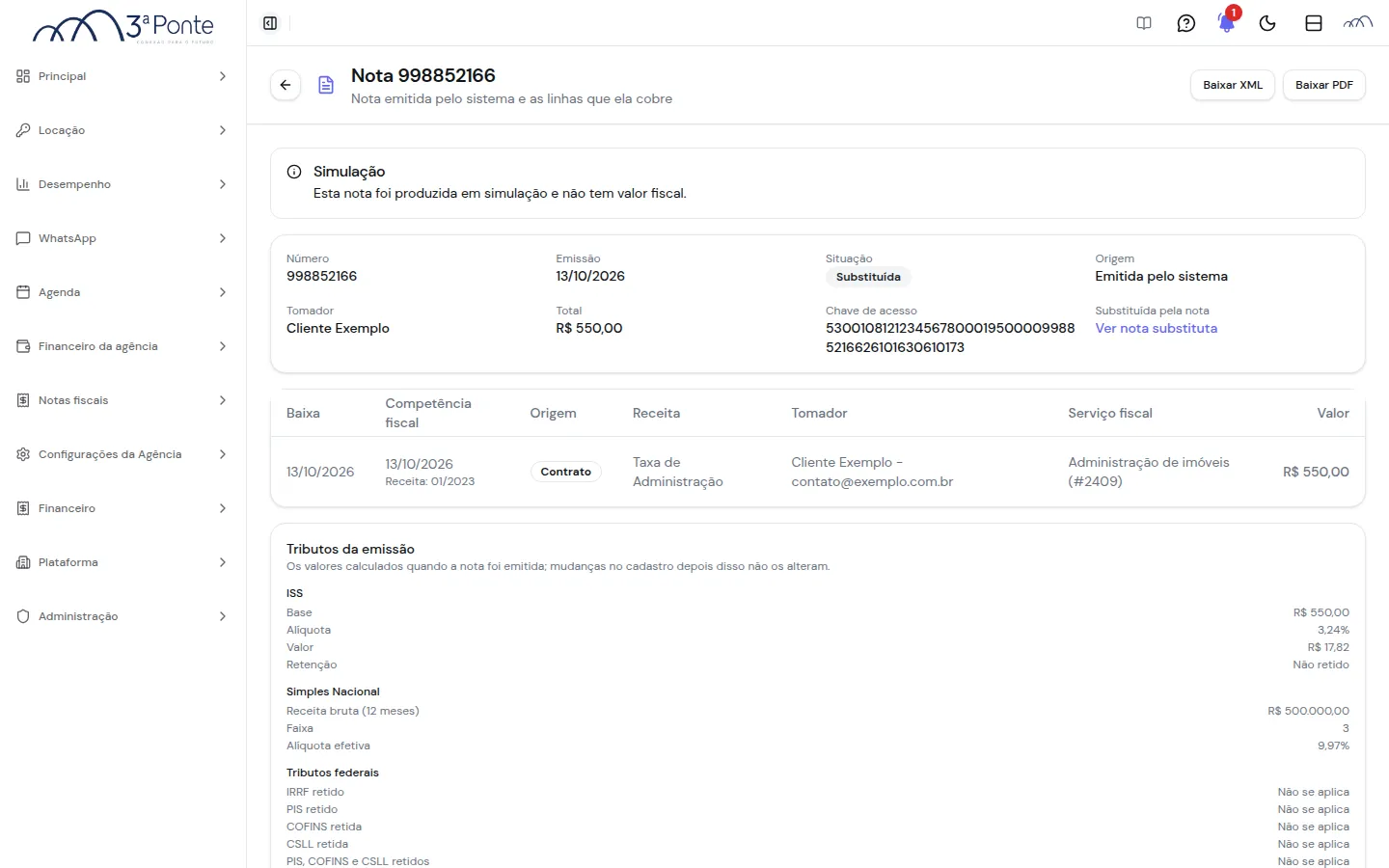
Task: Expand the Locação menu chevron
Action: pyautogui.click(x=223, y=130)
